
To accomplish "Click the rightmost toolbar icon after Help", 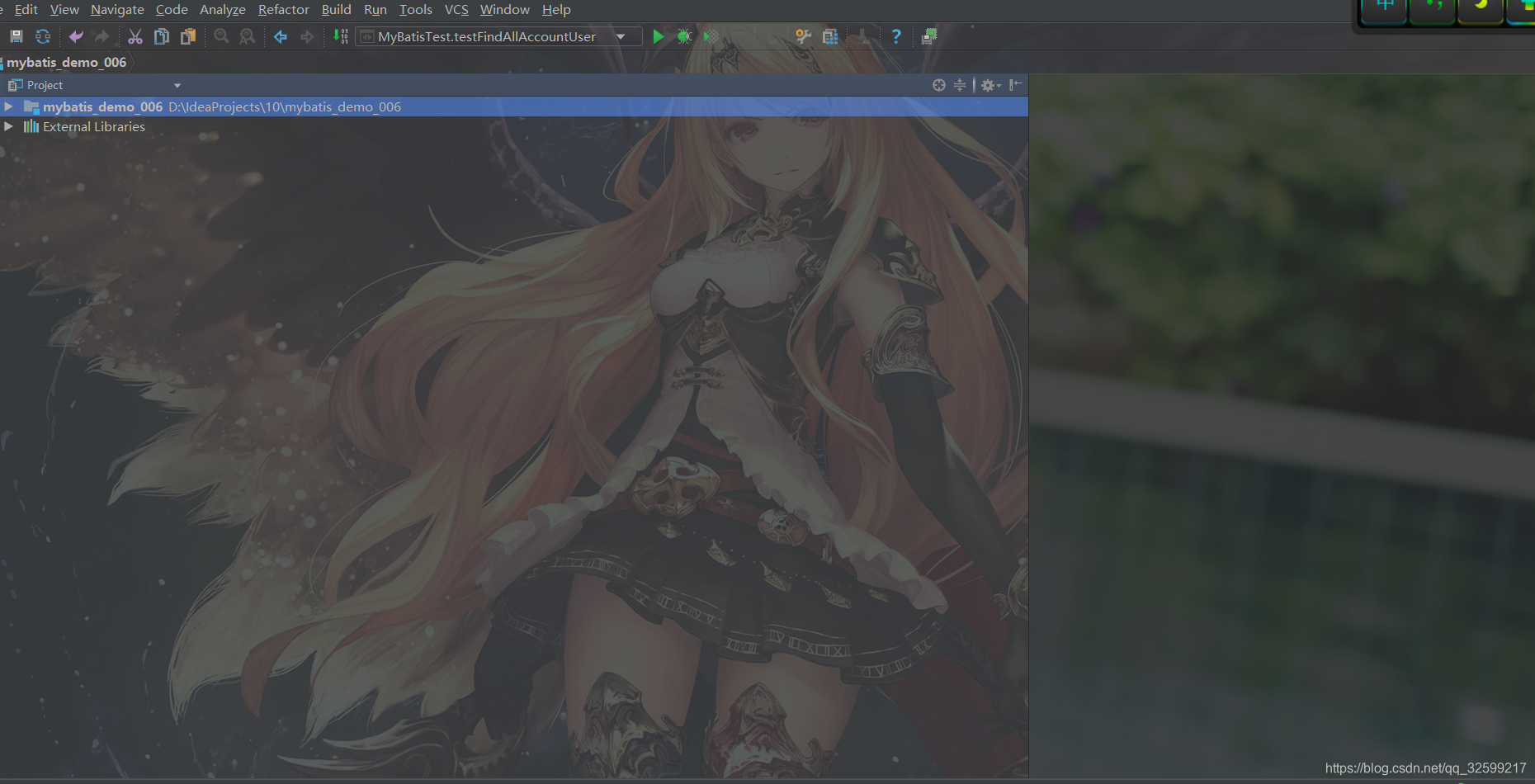I will [x=929, y=36].
